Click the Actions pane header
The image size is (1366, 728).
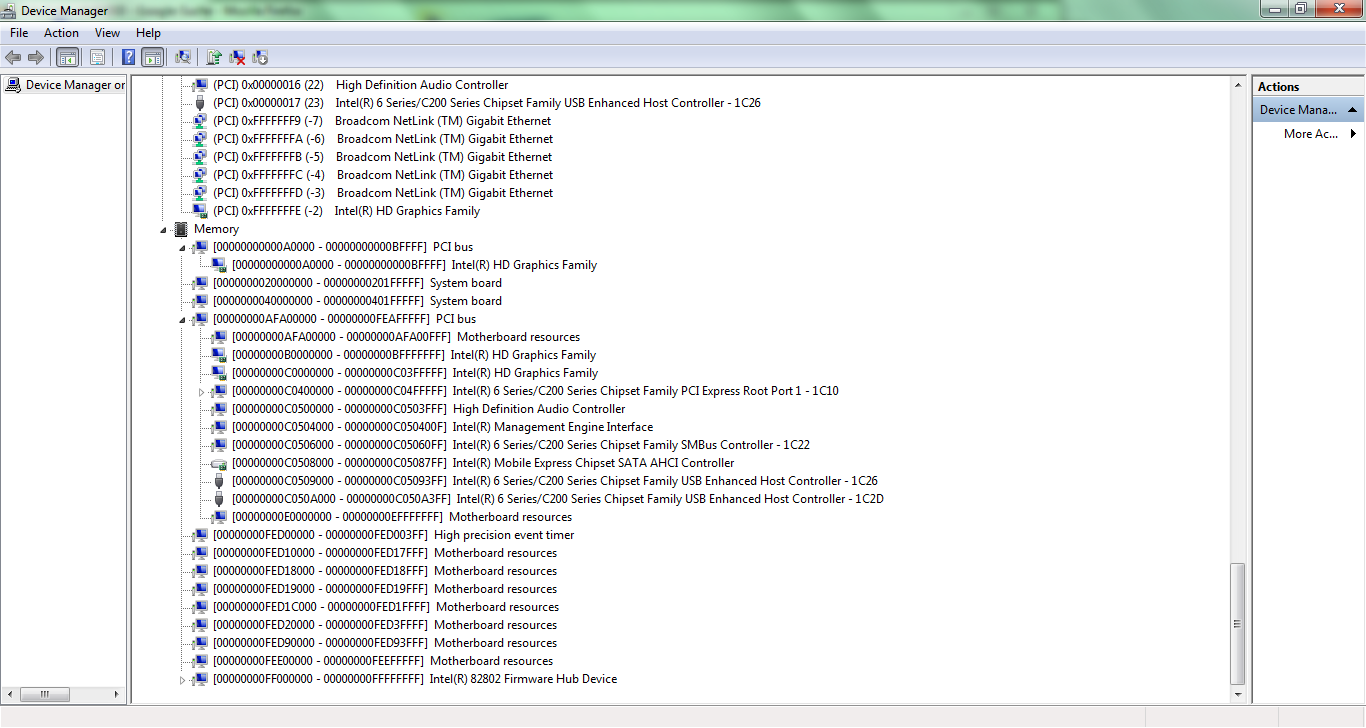coord(1308,87)
